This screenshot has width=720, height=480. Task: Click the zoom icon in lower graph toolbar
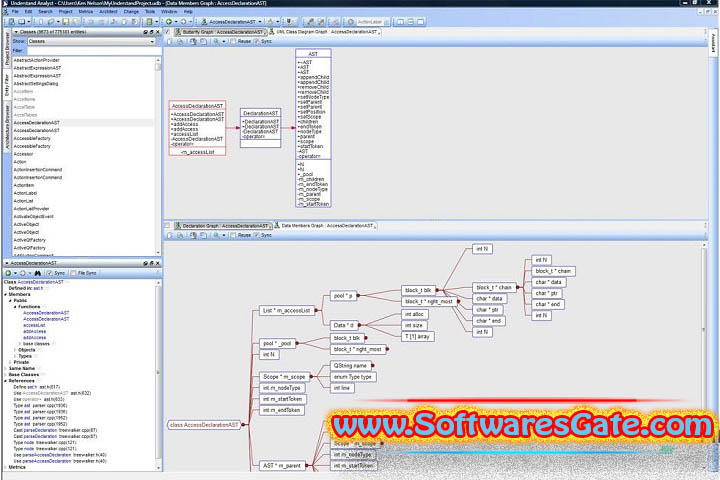tap(216, 235)
